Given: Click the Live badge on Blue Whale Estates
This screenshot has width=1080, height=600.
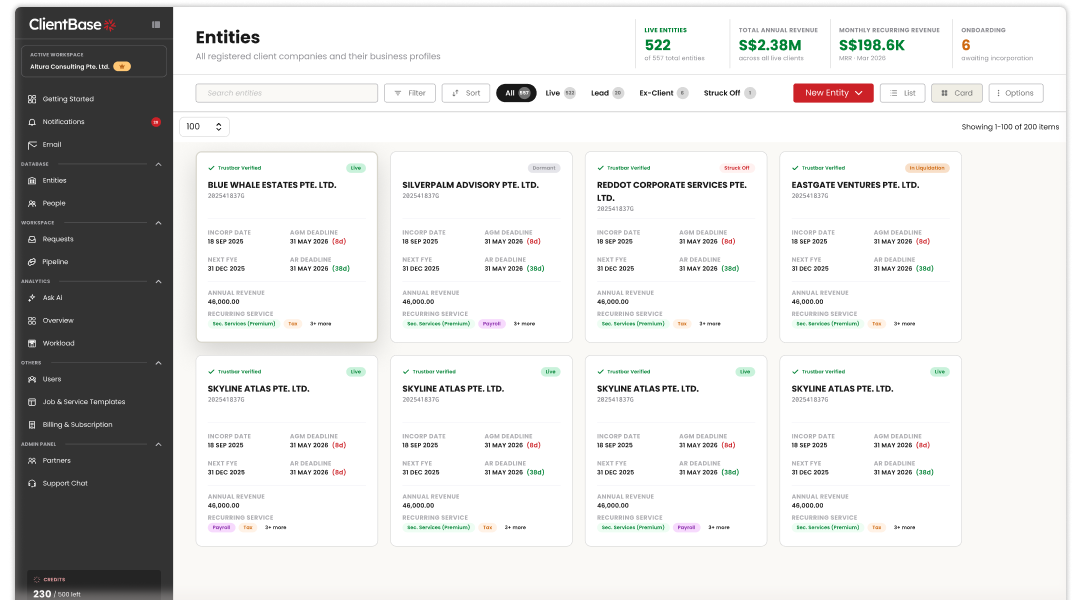Looking at the screenshot, I should [x=355, y=168].
